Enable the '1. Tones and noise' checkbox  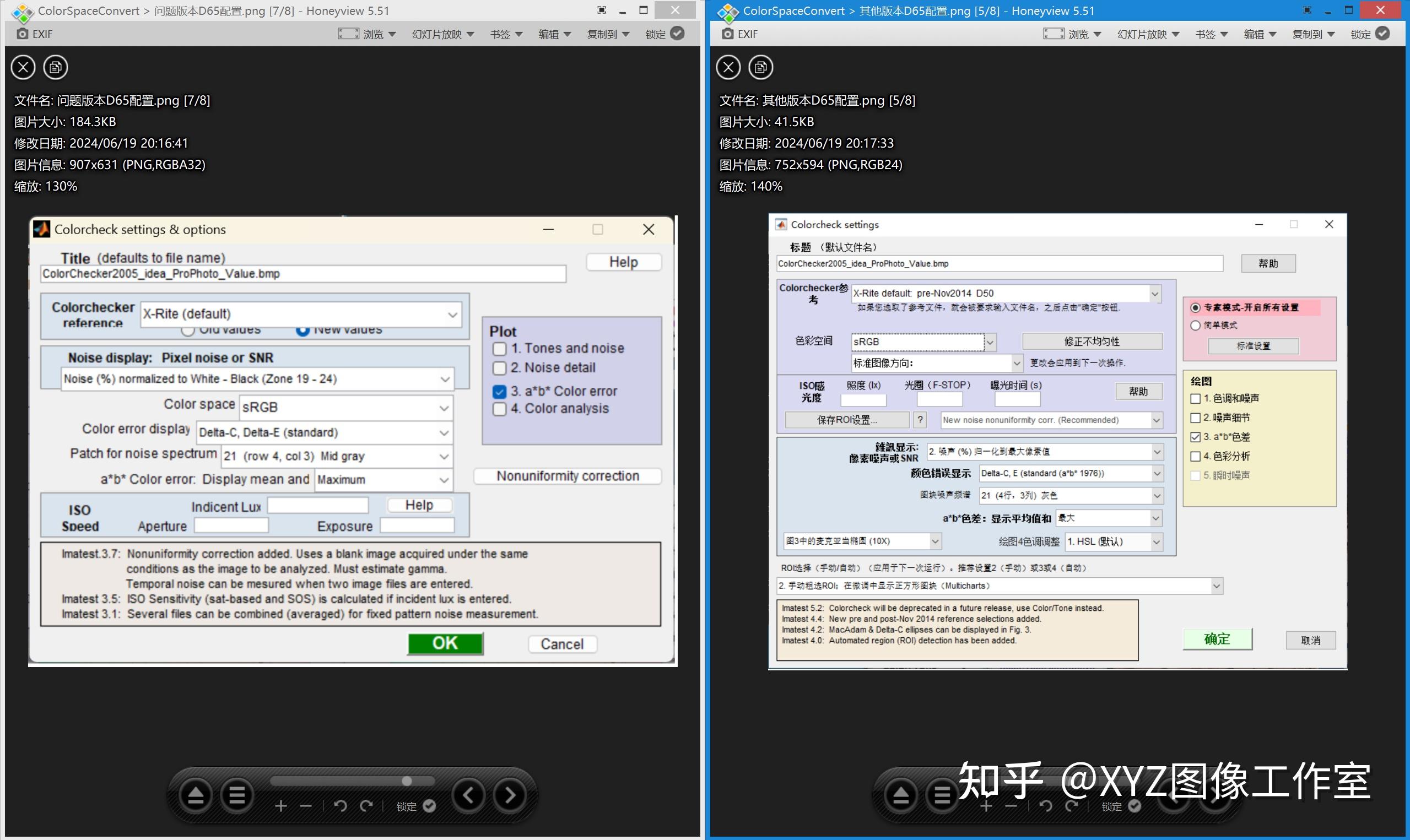pyautogui.click(x=499, y=349)
